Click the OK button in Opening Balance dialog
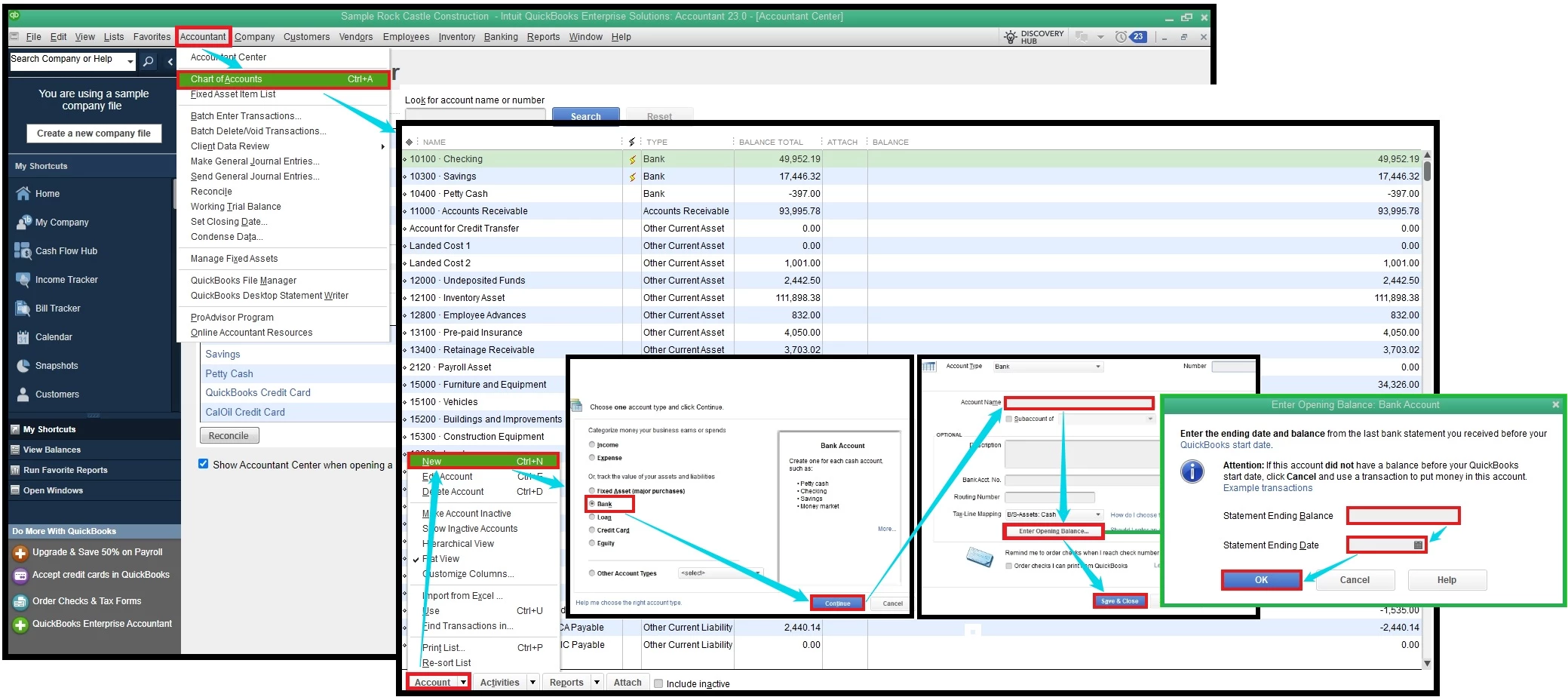The width and height of the screenshot is (1568, 697). pyautogui.click(x=1262, y=580)
